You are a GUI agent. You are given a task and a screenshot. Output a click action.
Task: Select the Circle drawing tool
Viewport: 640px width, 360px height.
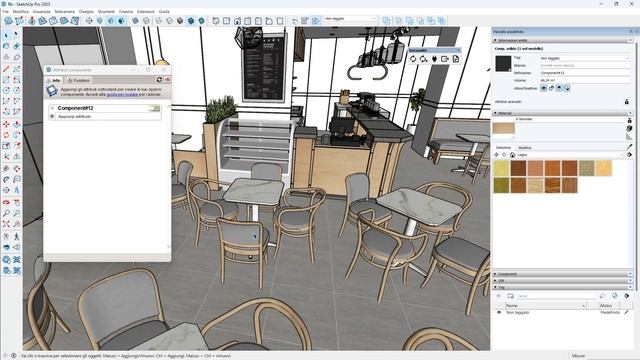(6, 90)
